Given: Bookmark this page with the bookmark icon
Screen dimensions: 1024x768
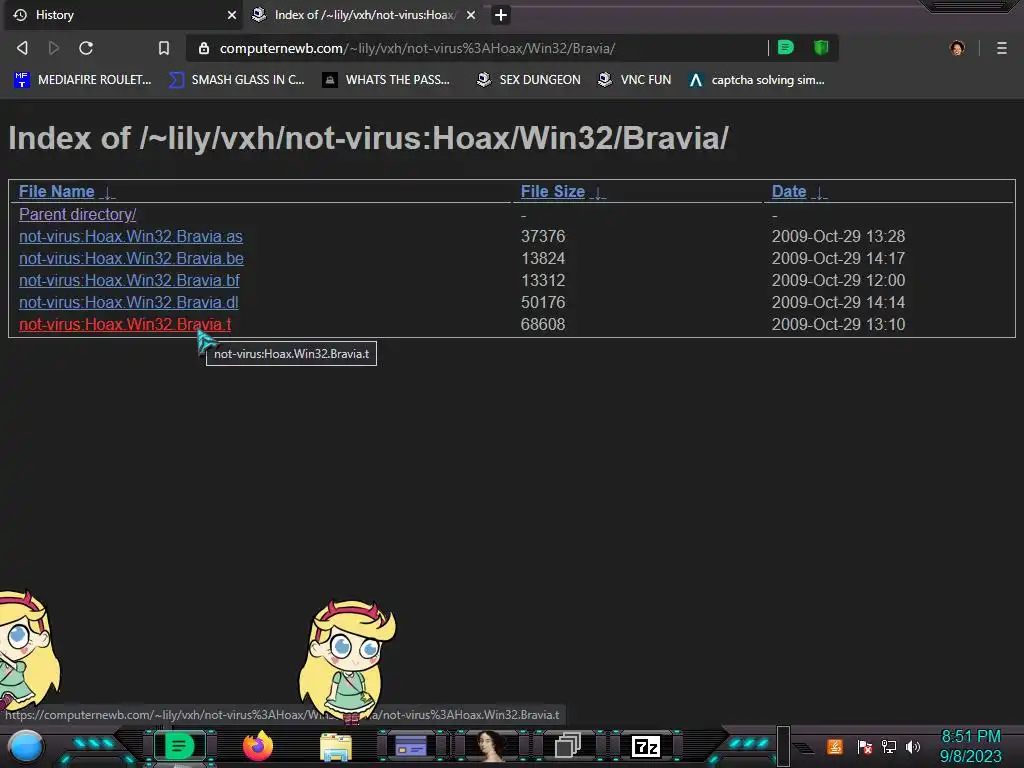Looking at the screenshot, I should [x=163, y=48].
